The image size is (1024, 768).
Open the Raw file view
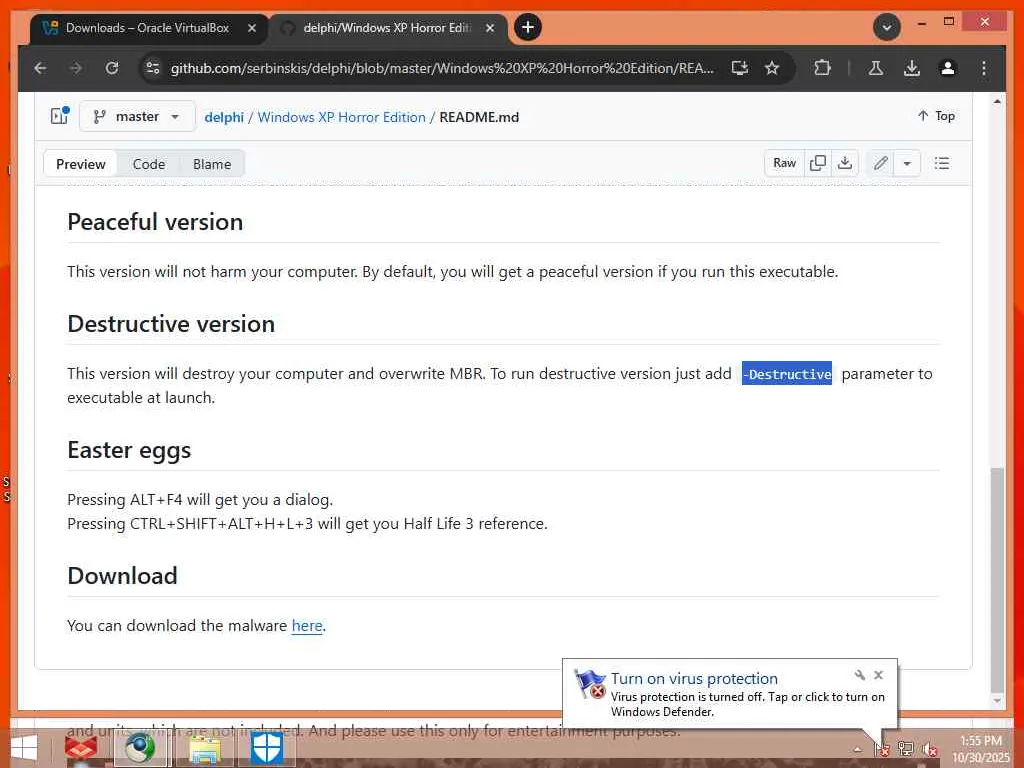click(x=784, y=163)
